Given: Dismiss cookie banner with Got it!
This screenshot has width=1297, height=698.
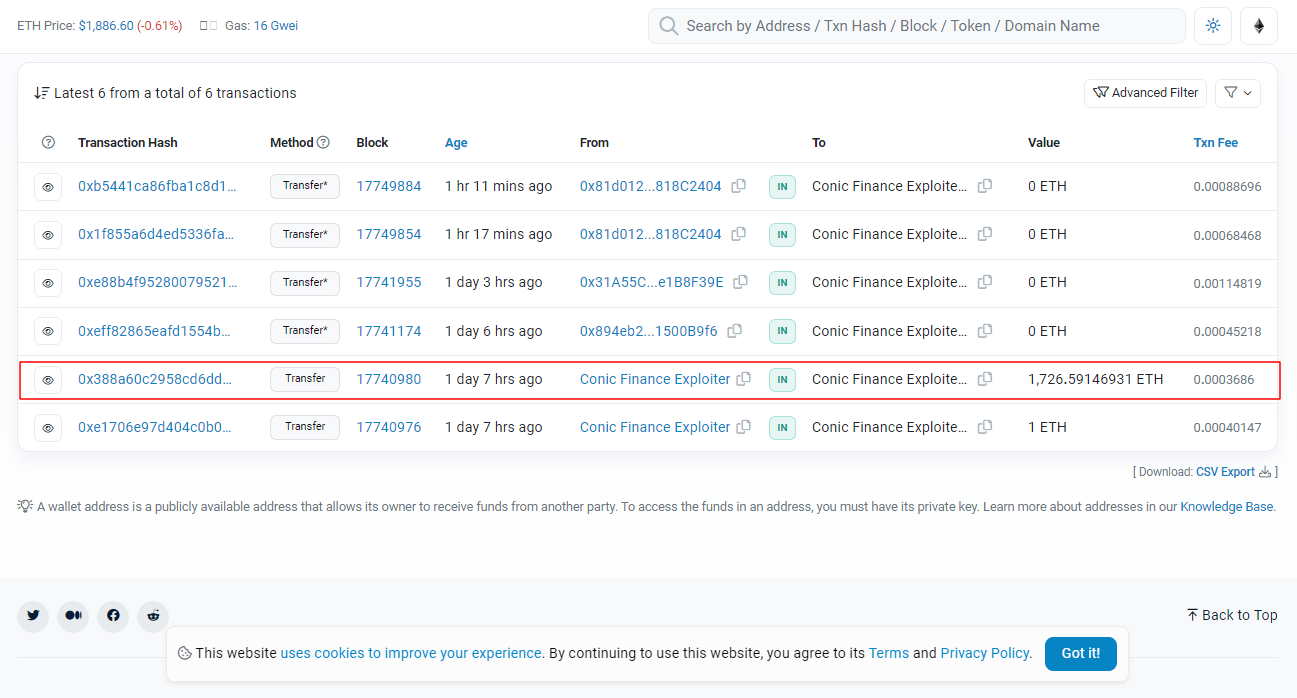Looking at the screenshot, I should coord(1081,653).
